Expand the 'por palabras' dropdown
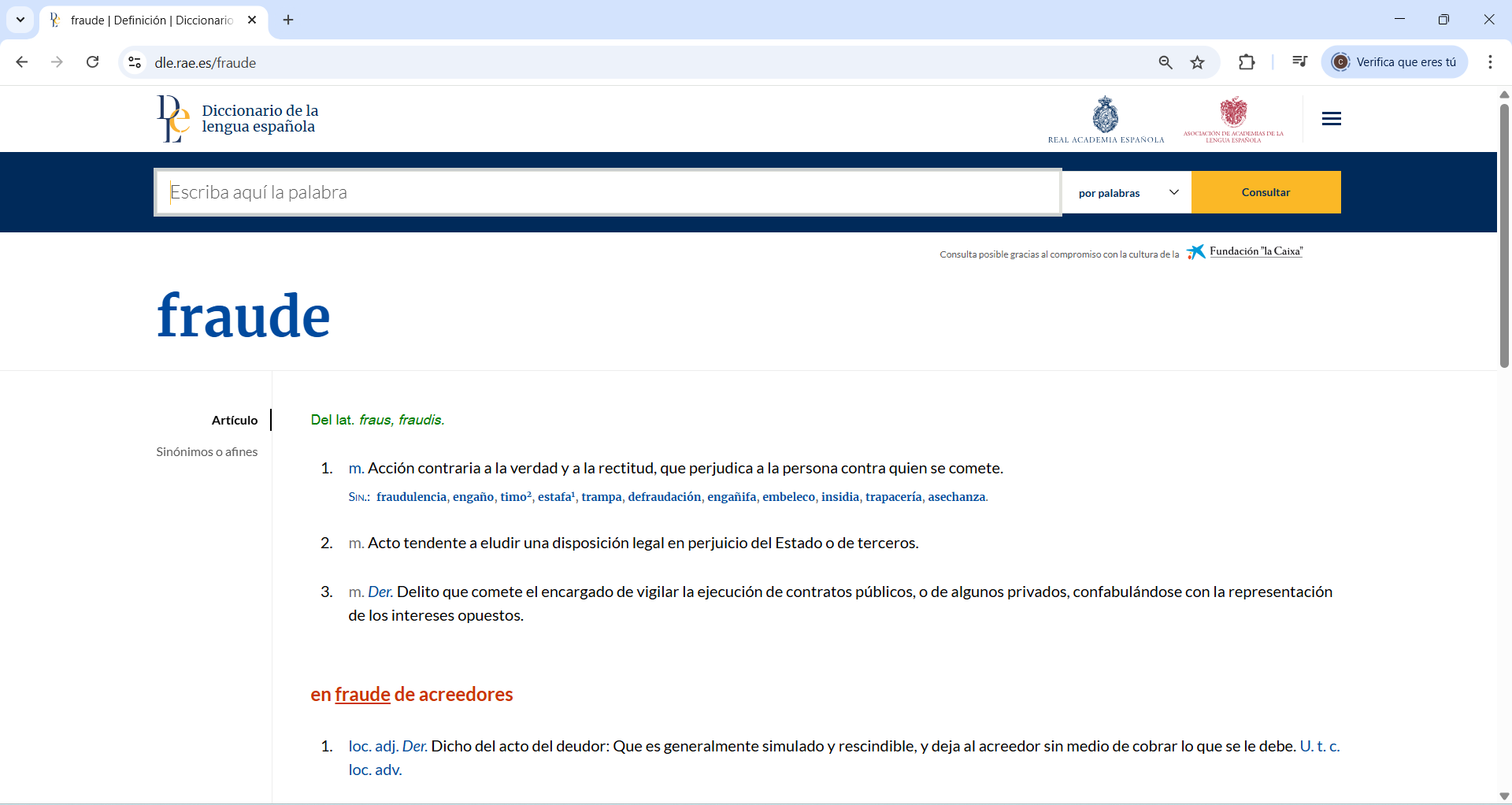Viewport: 1512px width, 805px height. (1127, 193)
